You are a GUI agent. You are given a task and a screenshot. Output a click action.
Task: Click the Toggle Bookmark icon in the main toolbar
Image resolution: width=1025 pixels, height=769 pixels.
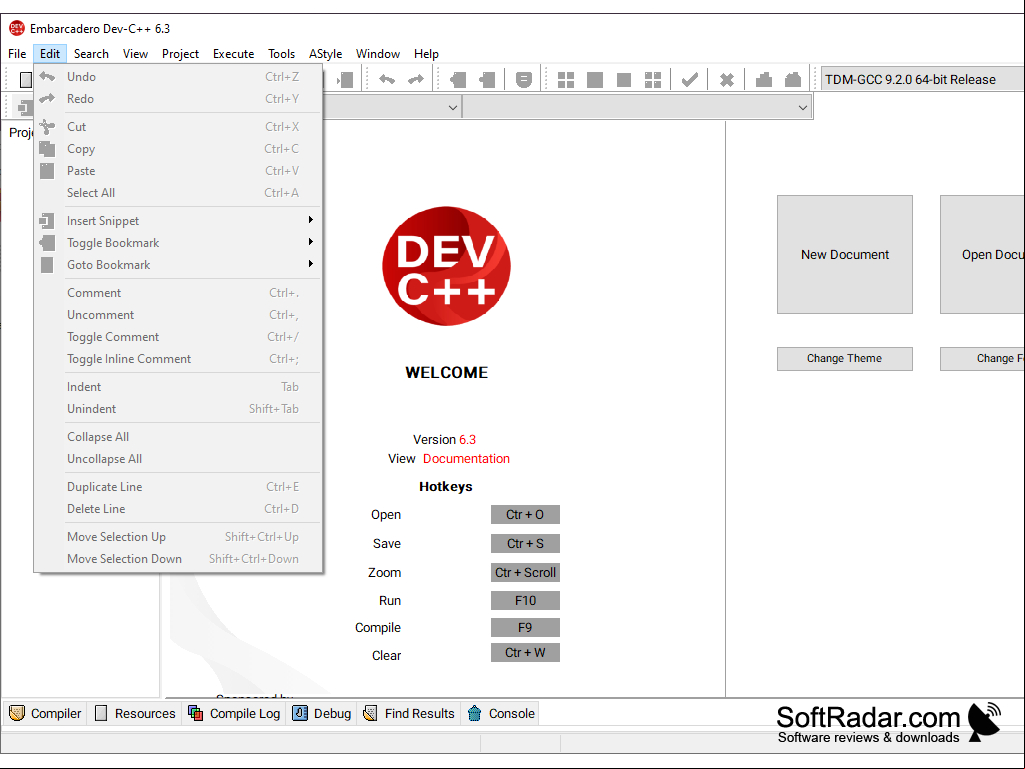pyautogui.click(x=458, y=80)
